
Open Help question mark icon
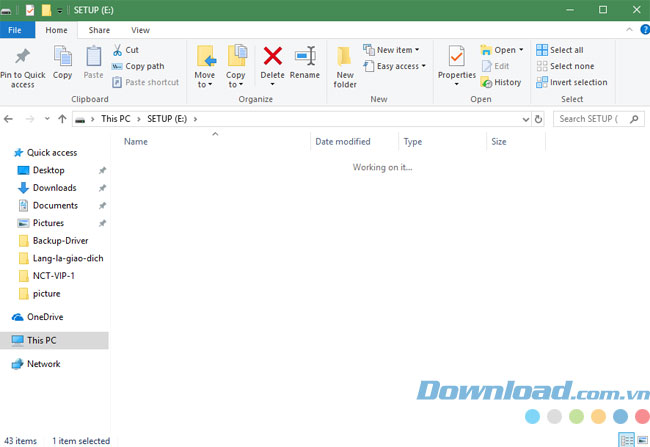click(x=645, y=29)
